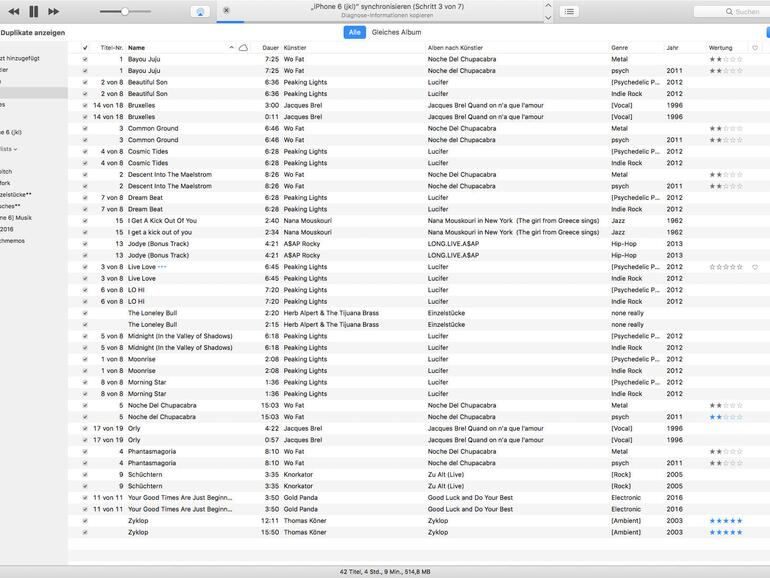Switch to the Gleiches Album filter
This screenshot has width=770, height=578.
(396, 32)
